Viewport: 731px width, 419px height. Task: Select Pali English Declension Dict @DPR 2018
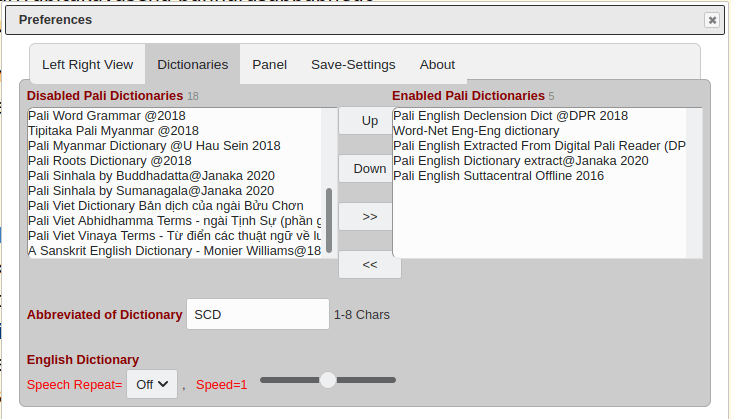pos(510,116)
